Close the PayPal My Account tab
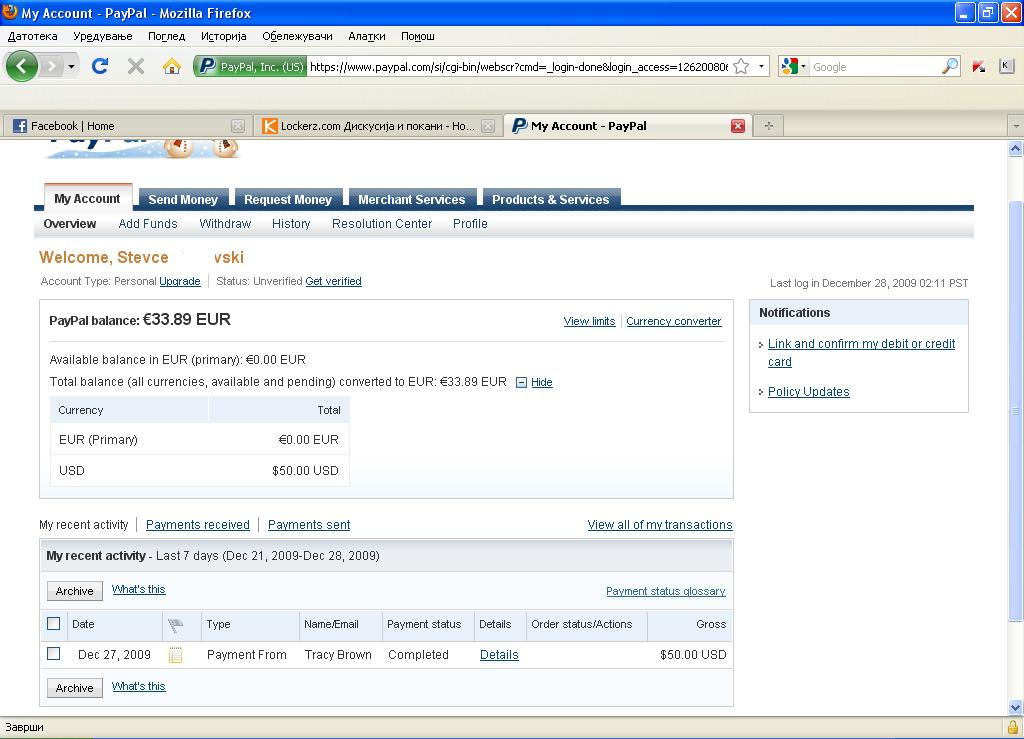The width and height of the screenshot is (1024, 739). click(x=738, y=126)
